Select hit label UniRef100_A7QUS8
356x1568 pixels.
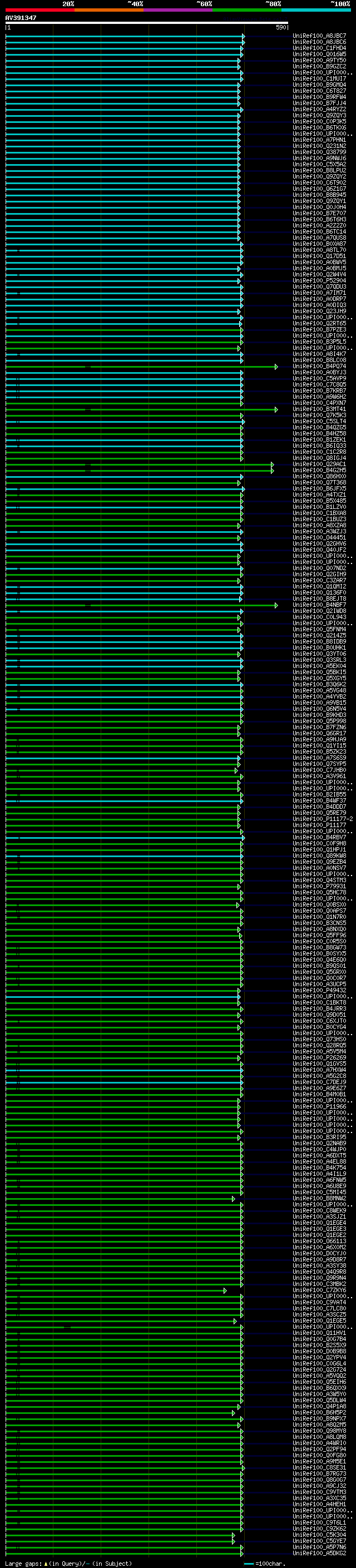tap(319, 238)
